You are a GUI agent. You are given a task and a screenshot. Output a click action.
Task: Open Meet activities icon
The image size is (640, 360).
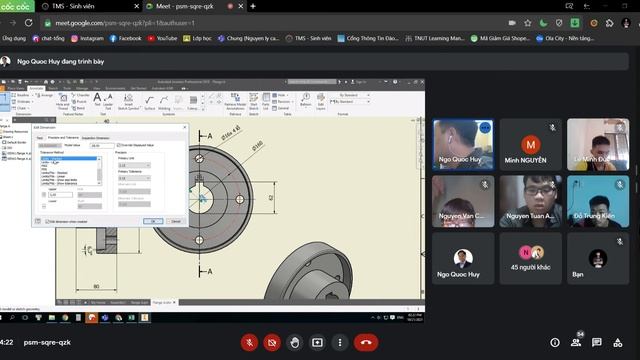[x=618, y=342]
